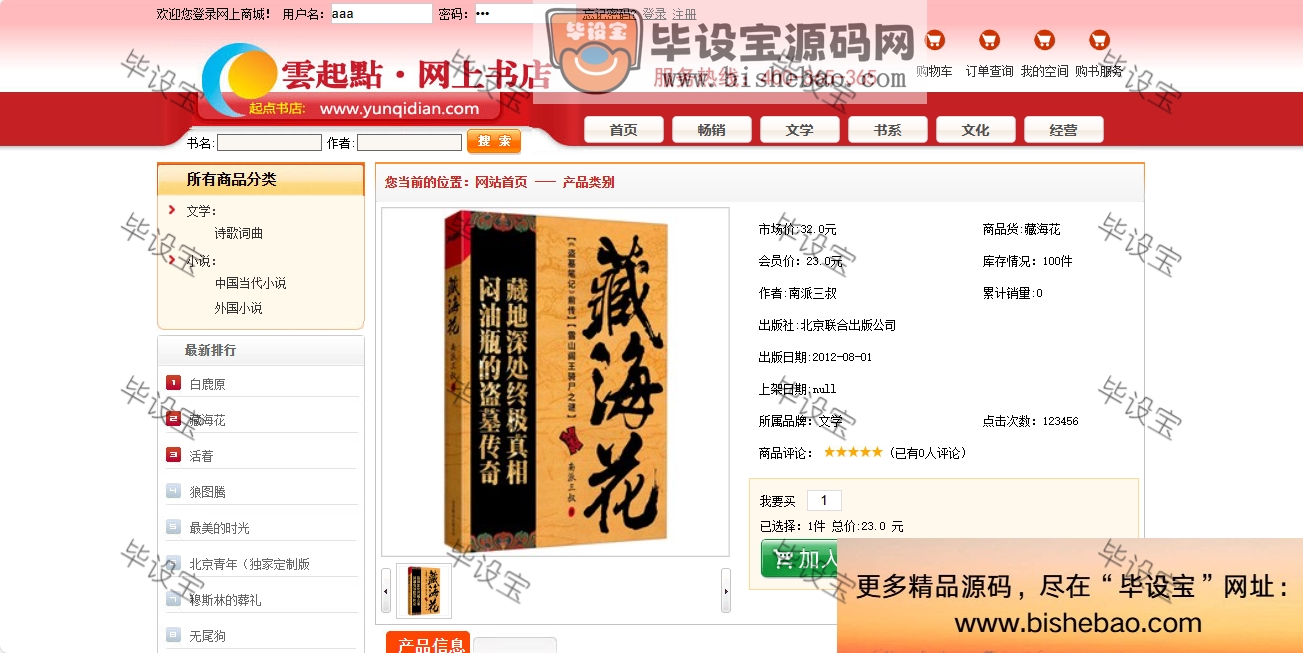Expand the 小说 category arrow

click(173, 260)
